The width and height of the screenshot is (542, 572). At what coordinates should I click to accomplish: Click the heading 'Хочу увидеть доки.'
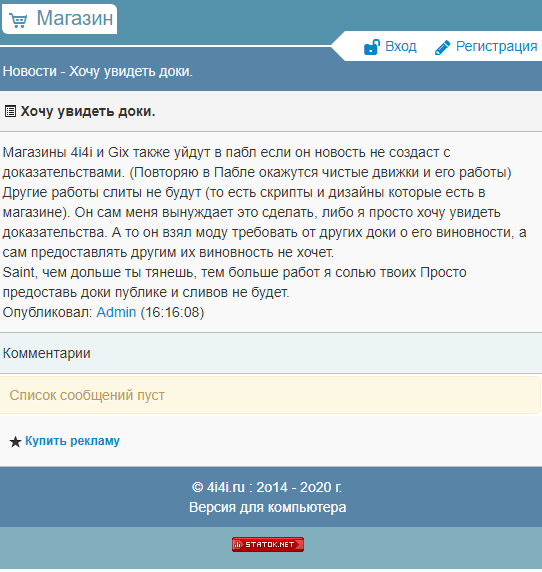[88, 111]
